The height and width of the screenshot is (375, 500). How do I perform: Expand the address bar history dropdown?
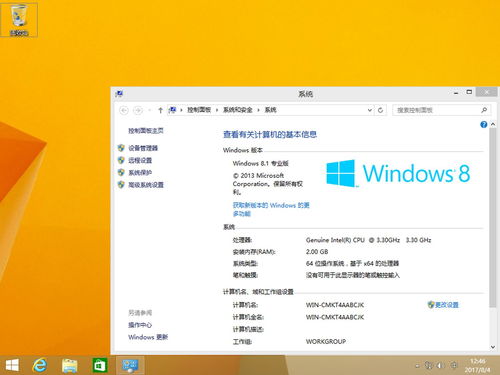pos(369,110)
